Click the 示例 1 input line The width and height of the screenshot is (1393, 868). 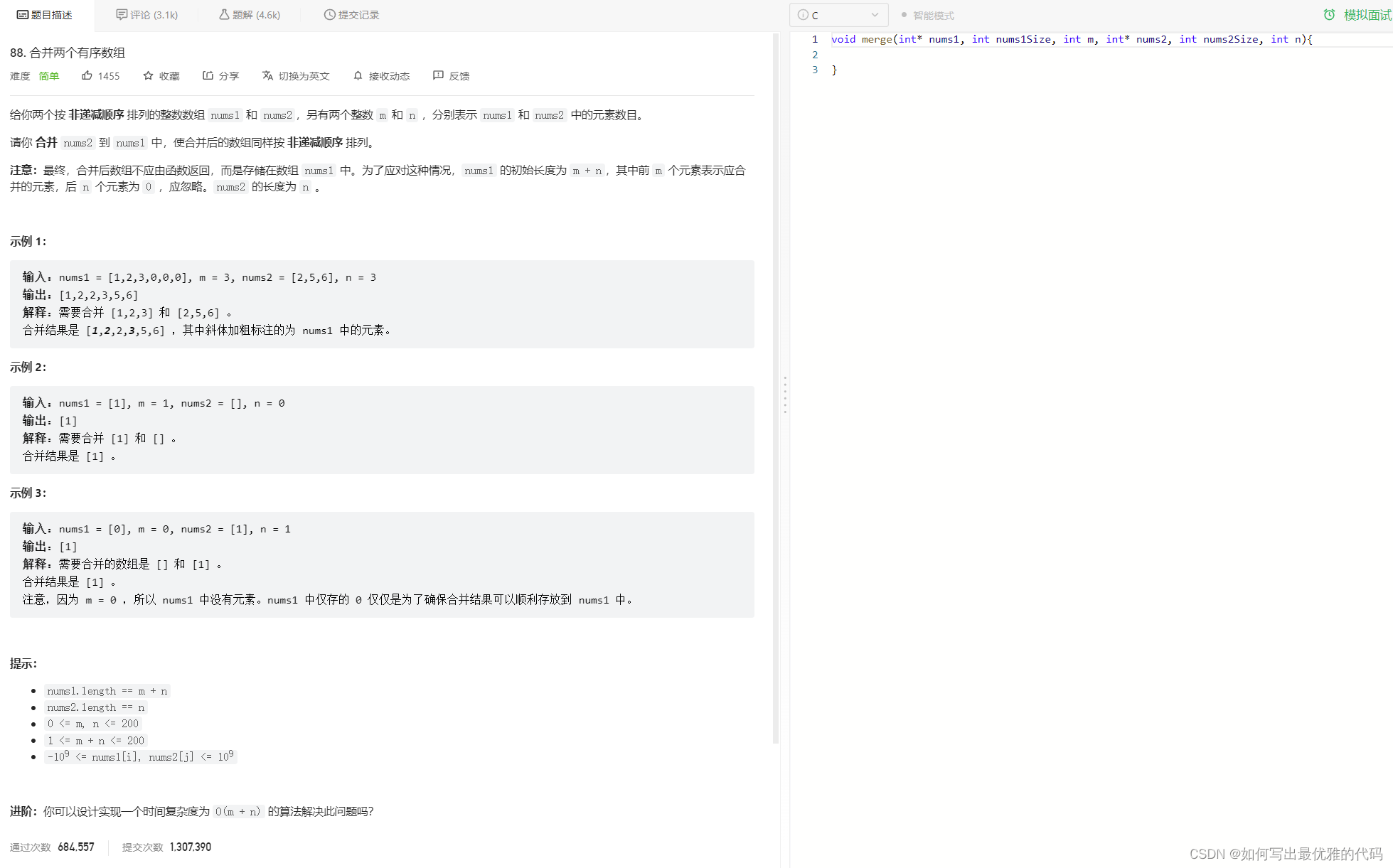(199, 277)
